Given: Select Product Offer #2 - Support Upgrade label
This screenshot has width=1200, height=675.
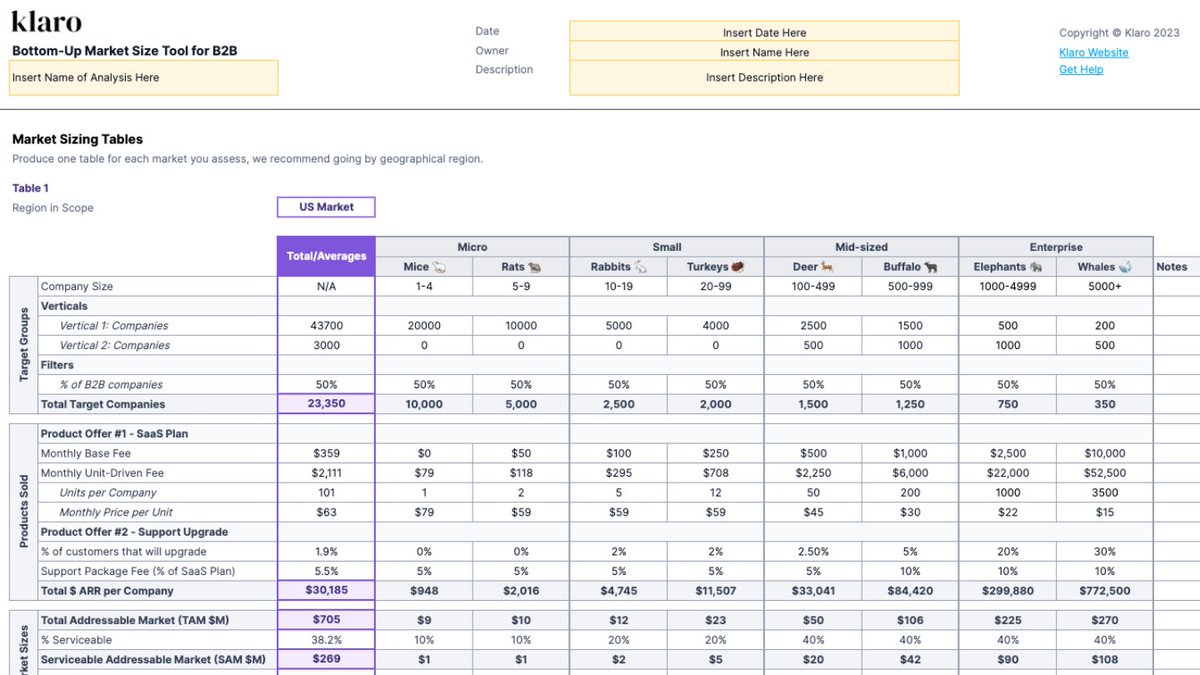Looking at the screenshot, I should tap(134, 532).
